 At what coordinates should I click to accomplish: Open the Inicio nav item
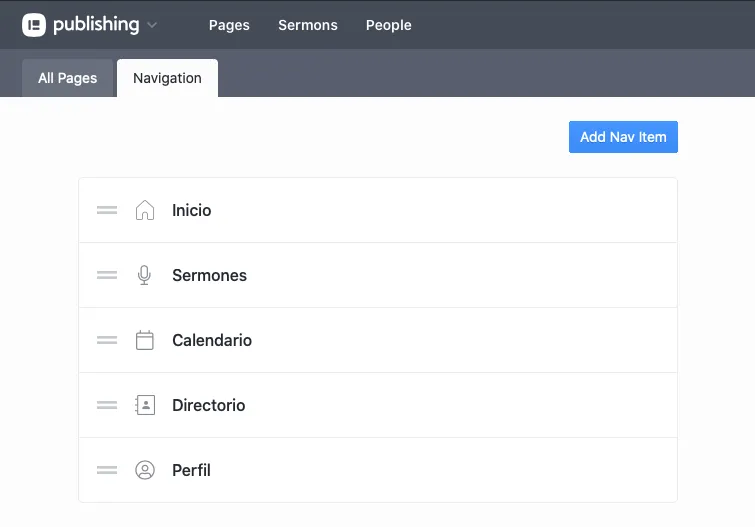(x=192, y=210)
